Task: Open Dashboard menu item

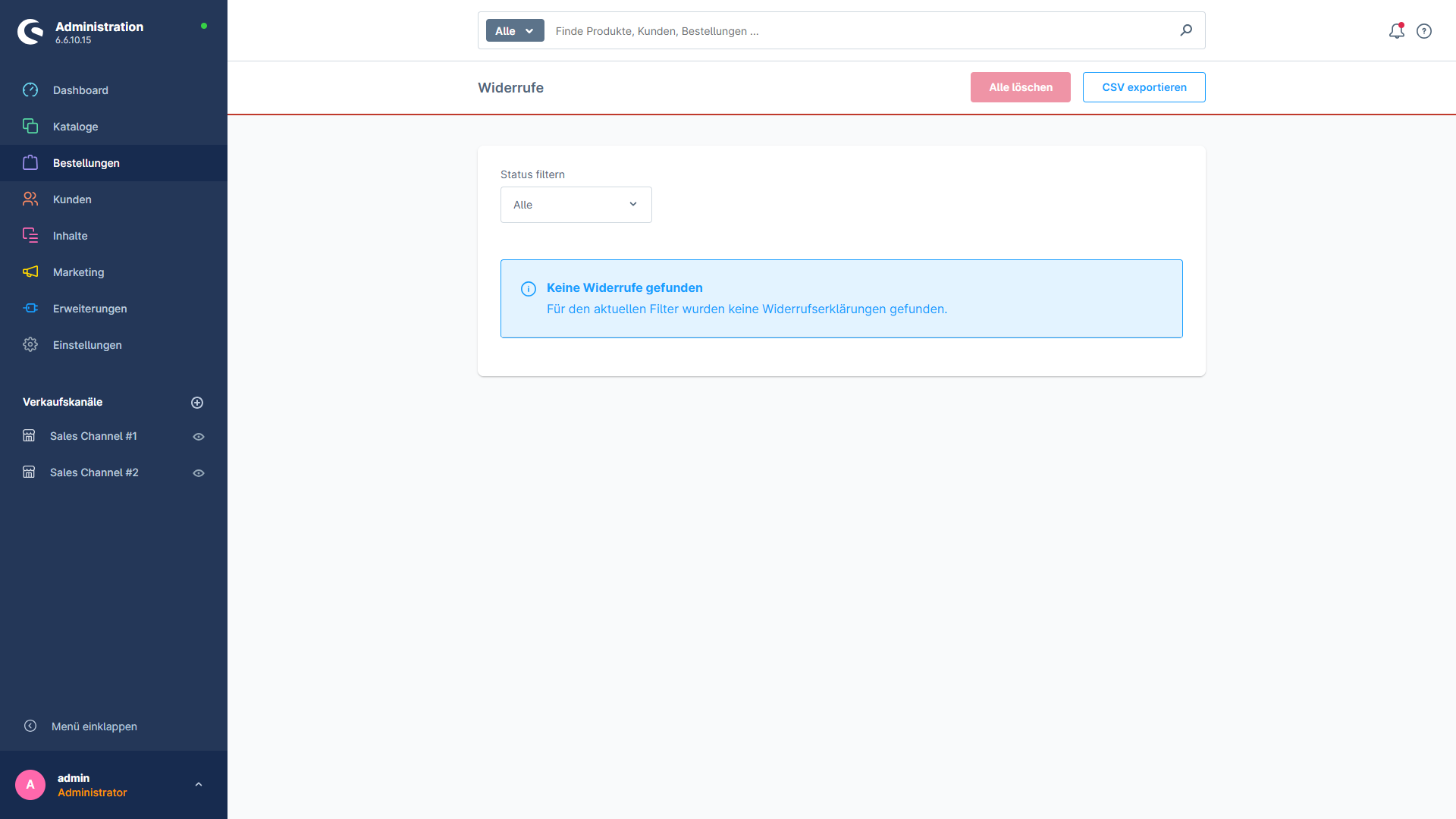Action: tap(114, 90)
